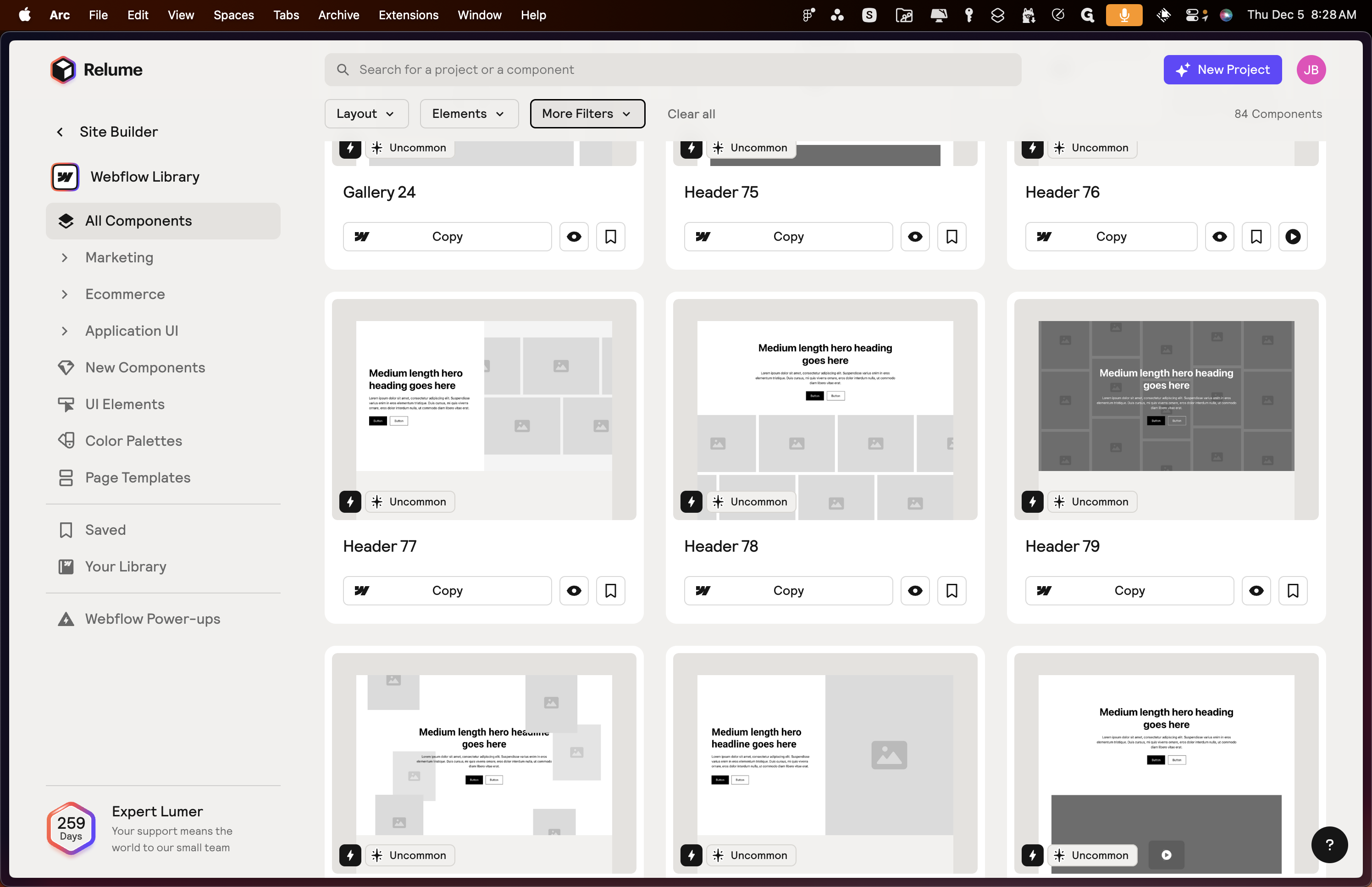
Task: Open the Archive menu
Action: pyautogui.click(x=338, y=15)
